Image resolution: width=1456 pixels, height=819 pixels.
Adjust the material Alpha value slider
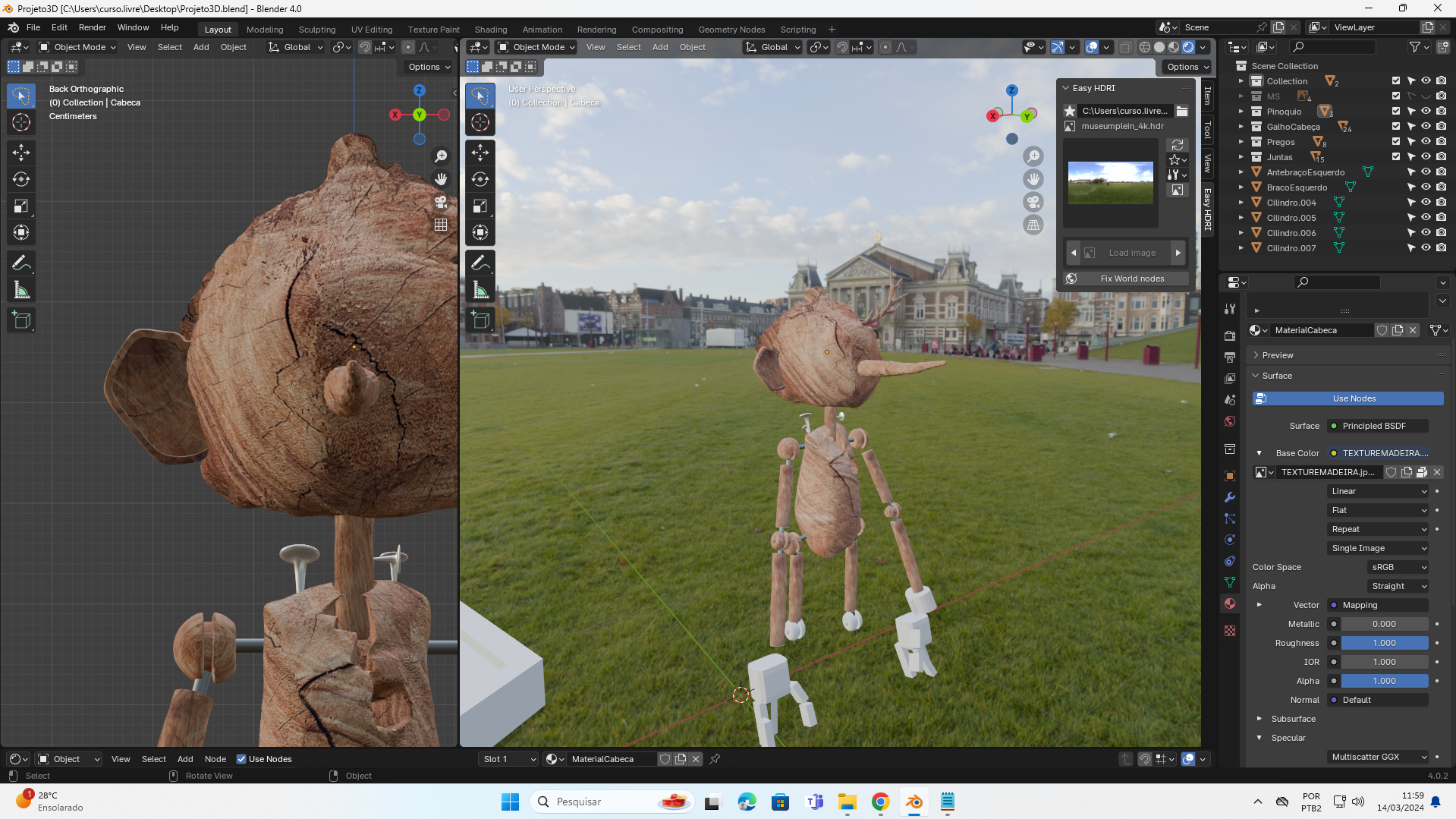click(x=1385, y=681)
